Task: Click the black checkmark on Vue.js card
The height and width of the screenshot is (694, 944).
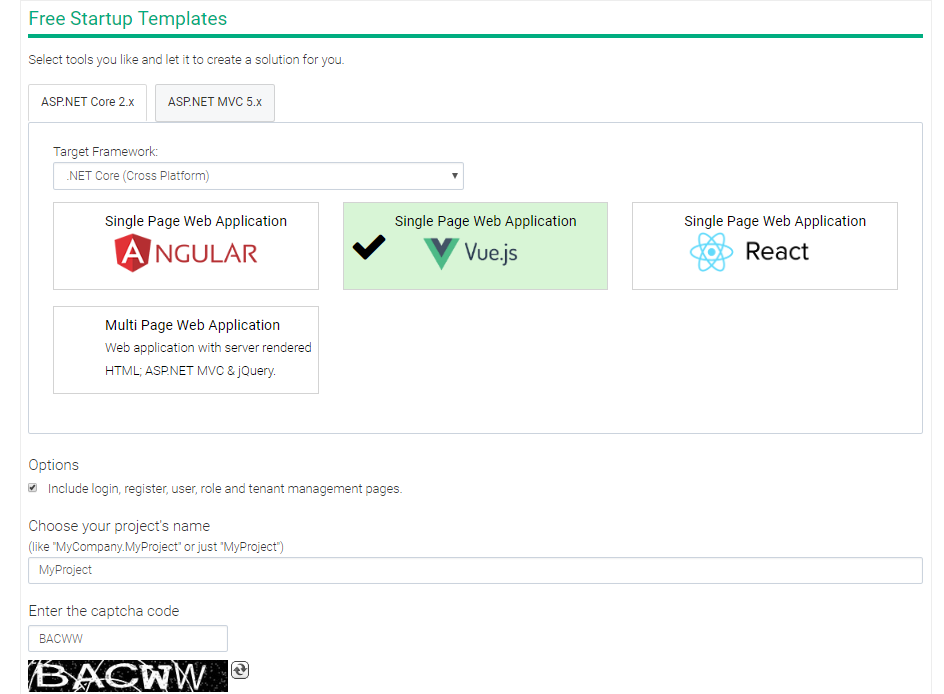Action: (369, 247)
